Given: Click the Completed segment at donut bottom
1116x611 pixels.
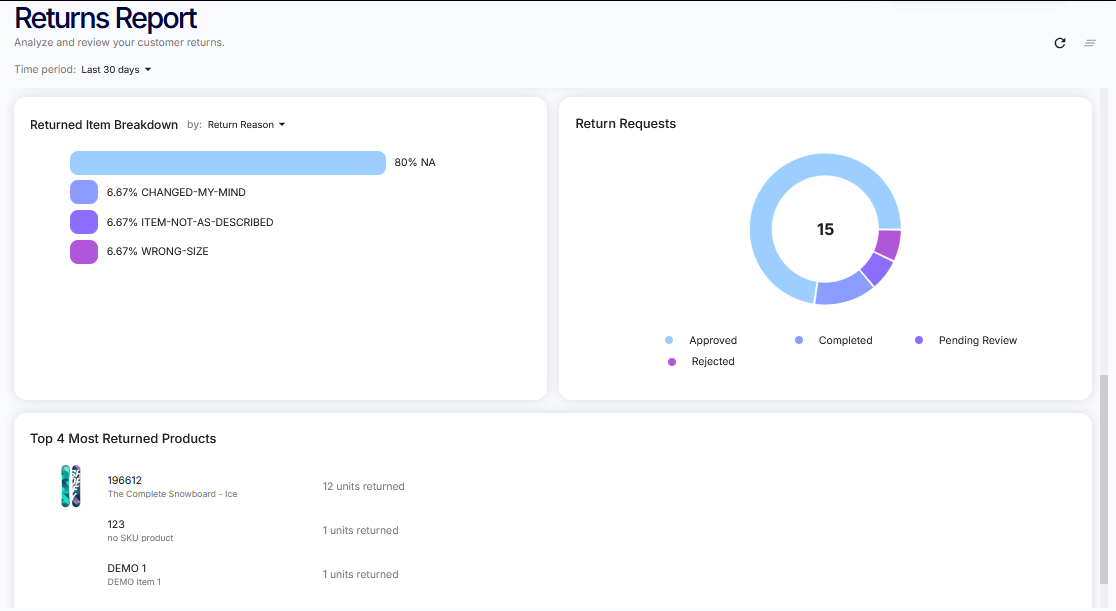Looking at the screenshot, I should coord(843,289).
